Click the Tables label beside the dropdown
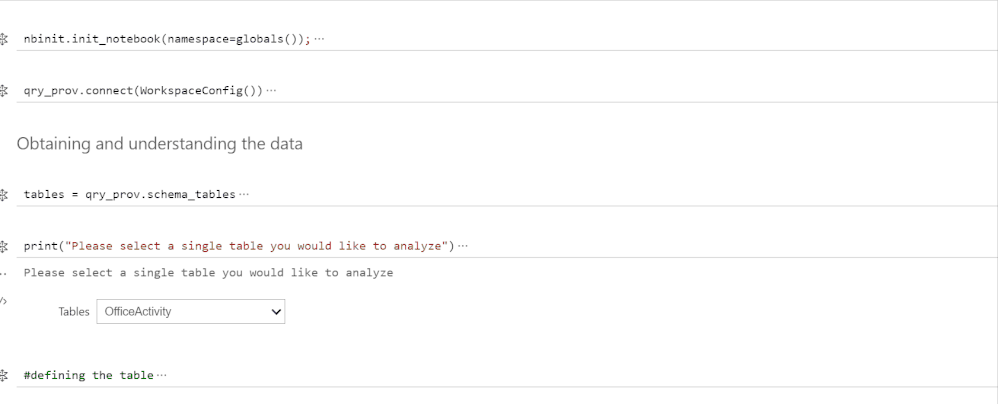998x404 pixels. pos(74,312)
